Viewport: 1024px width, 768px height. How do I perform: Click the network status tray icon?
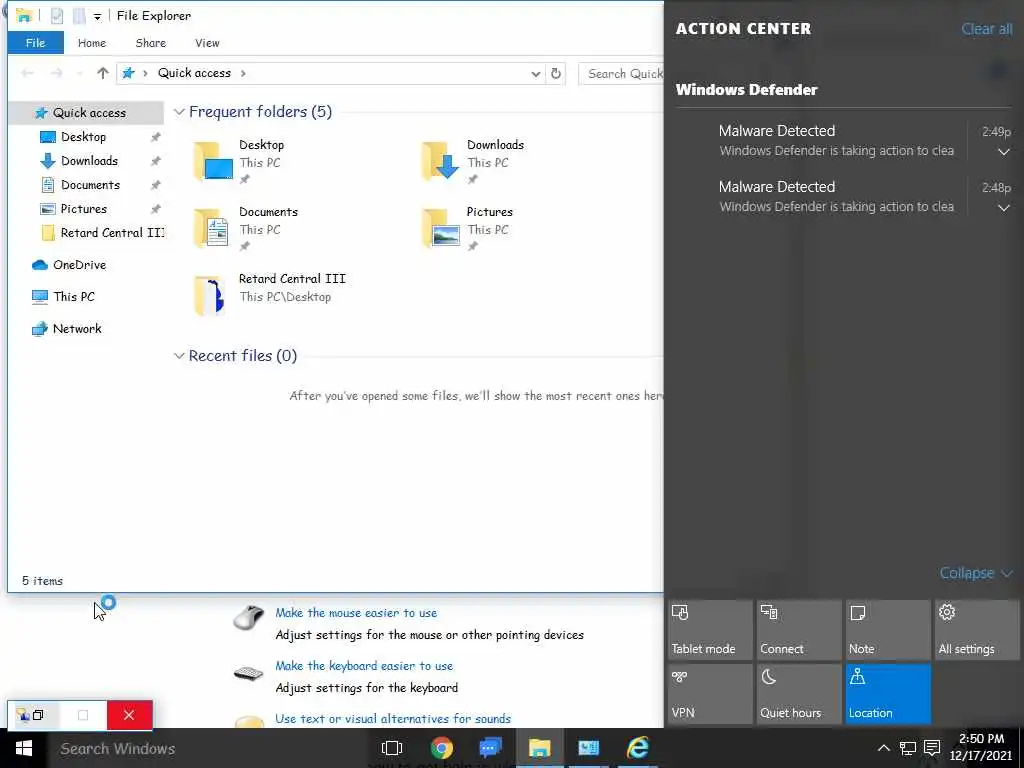pyautogui.click(x=908, y=748)
